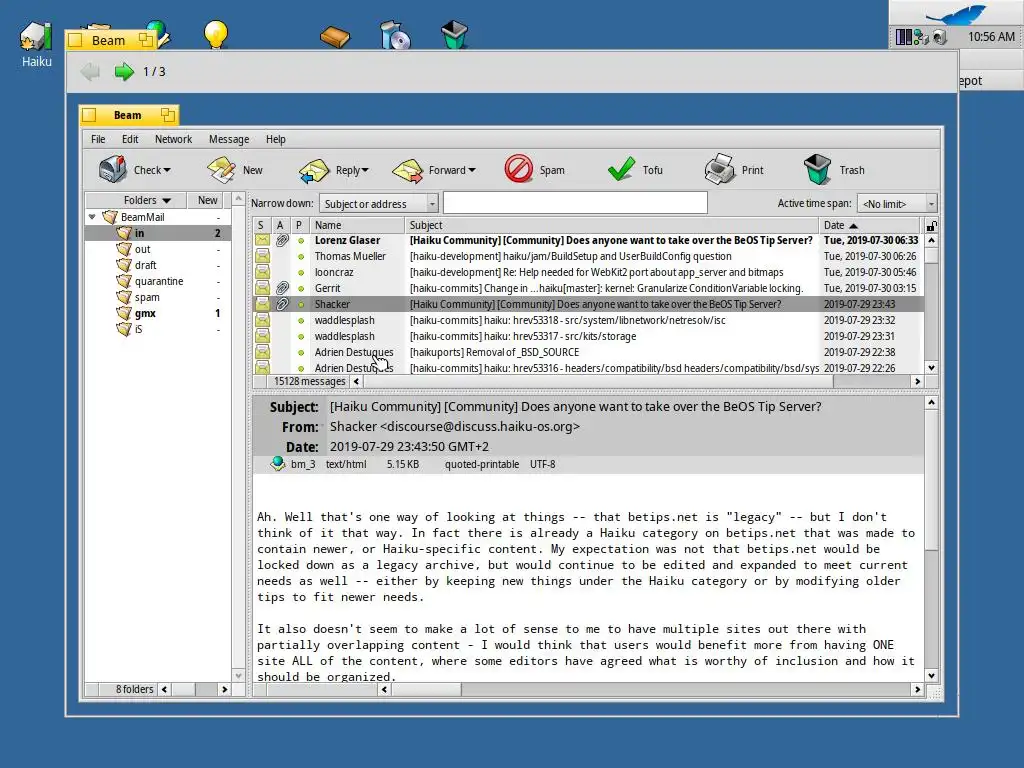
Task: Select the hrev53317 src/kits/storage row
Action: pyautogui.click(x=588, y=336)
